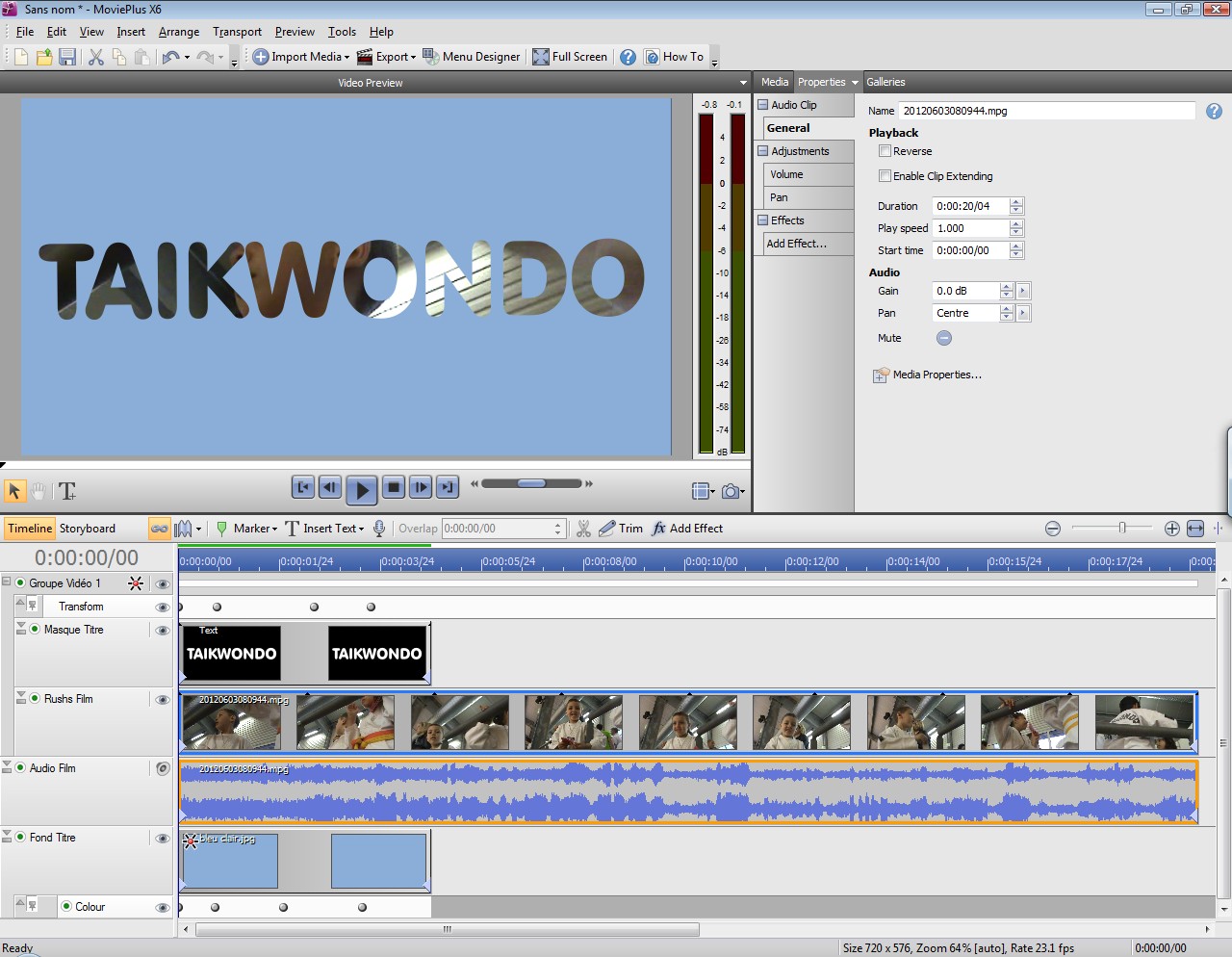Click the zoom in timeline icon
Viewport: 1232px width, 957px height.
(x=1171, y=529)
